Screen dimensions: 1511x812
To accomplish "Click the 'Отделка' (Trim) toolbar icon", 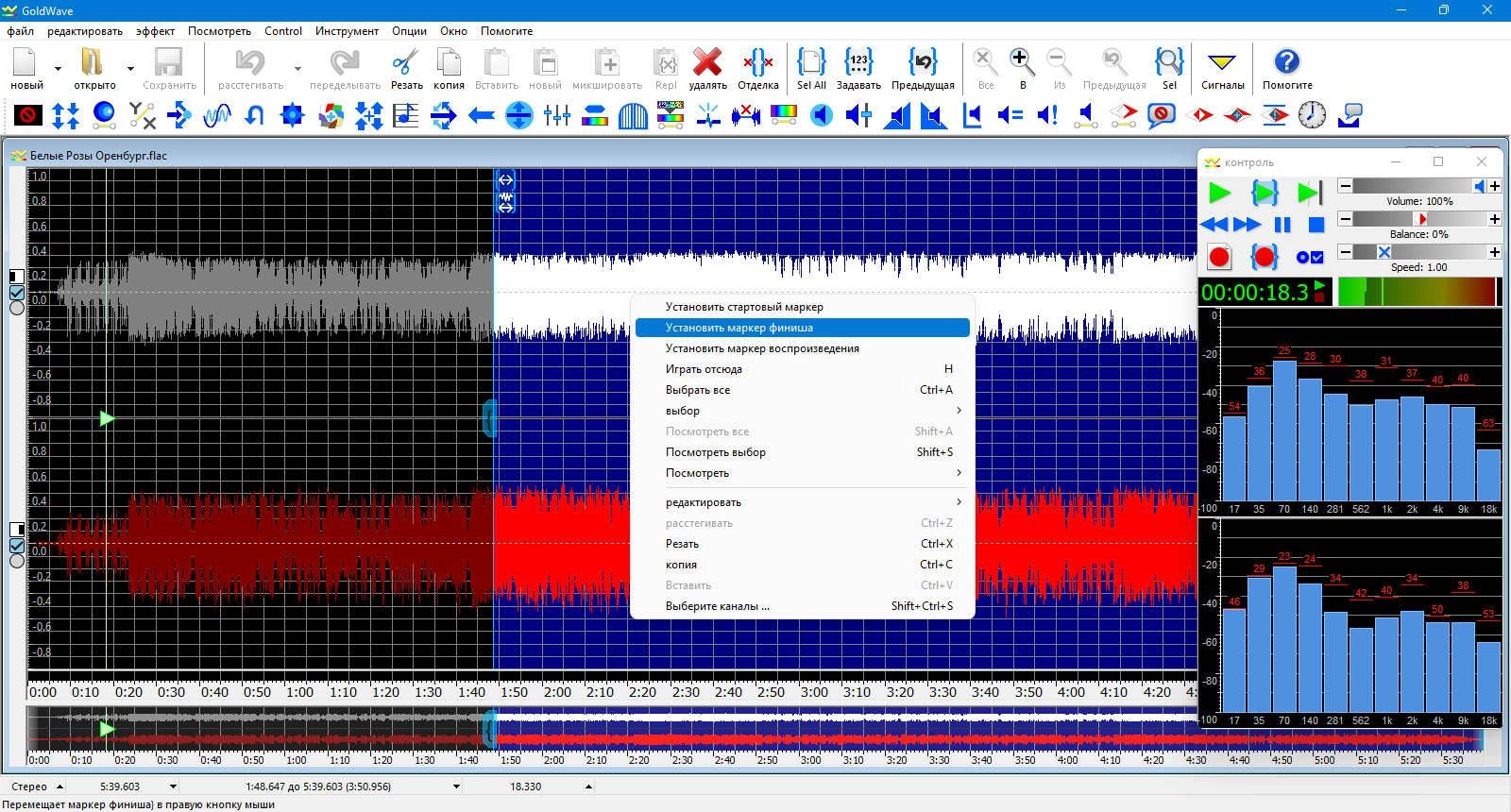I will [757, 63].
